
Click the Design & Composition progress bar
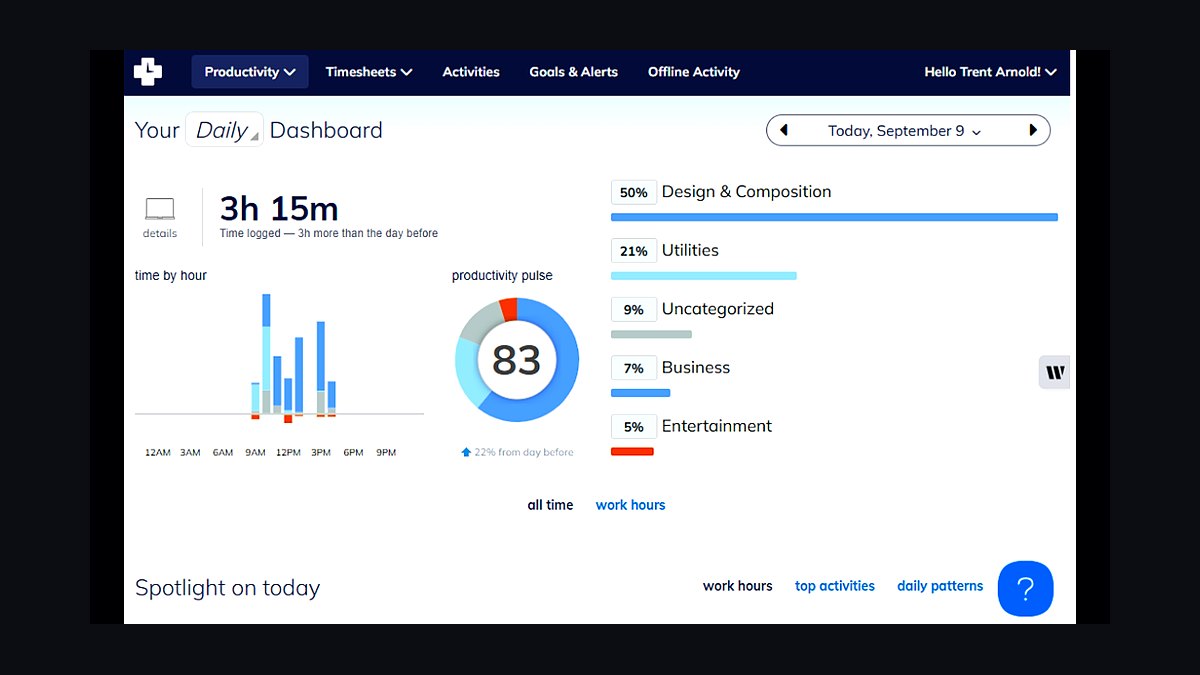[834, 217]
